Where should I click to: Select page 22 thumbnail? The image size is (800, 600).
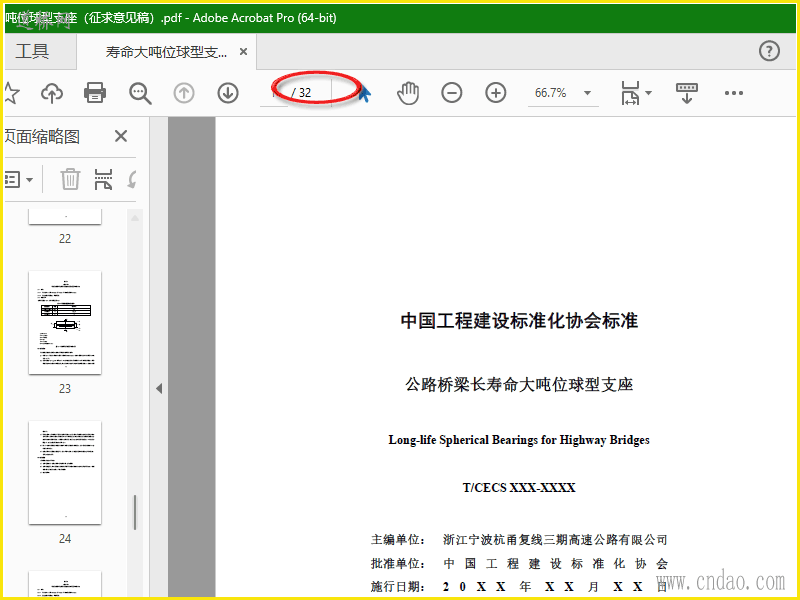point(65,216)
